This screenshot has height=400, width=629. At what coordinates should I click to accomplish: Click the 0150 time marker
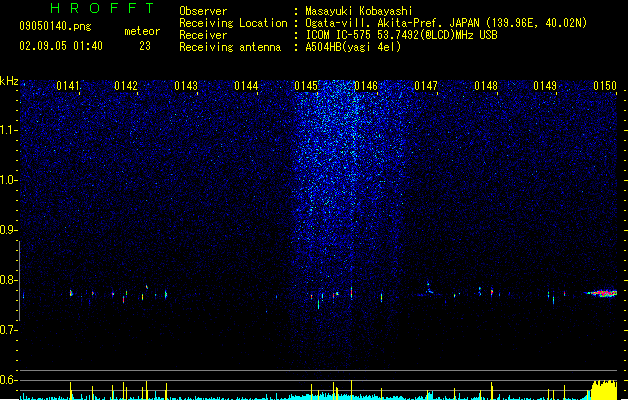(x=605, y=86)
